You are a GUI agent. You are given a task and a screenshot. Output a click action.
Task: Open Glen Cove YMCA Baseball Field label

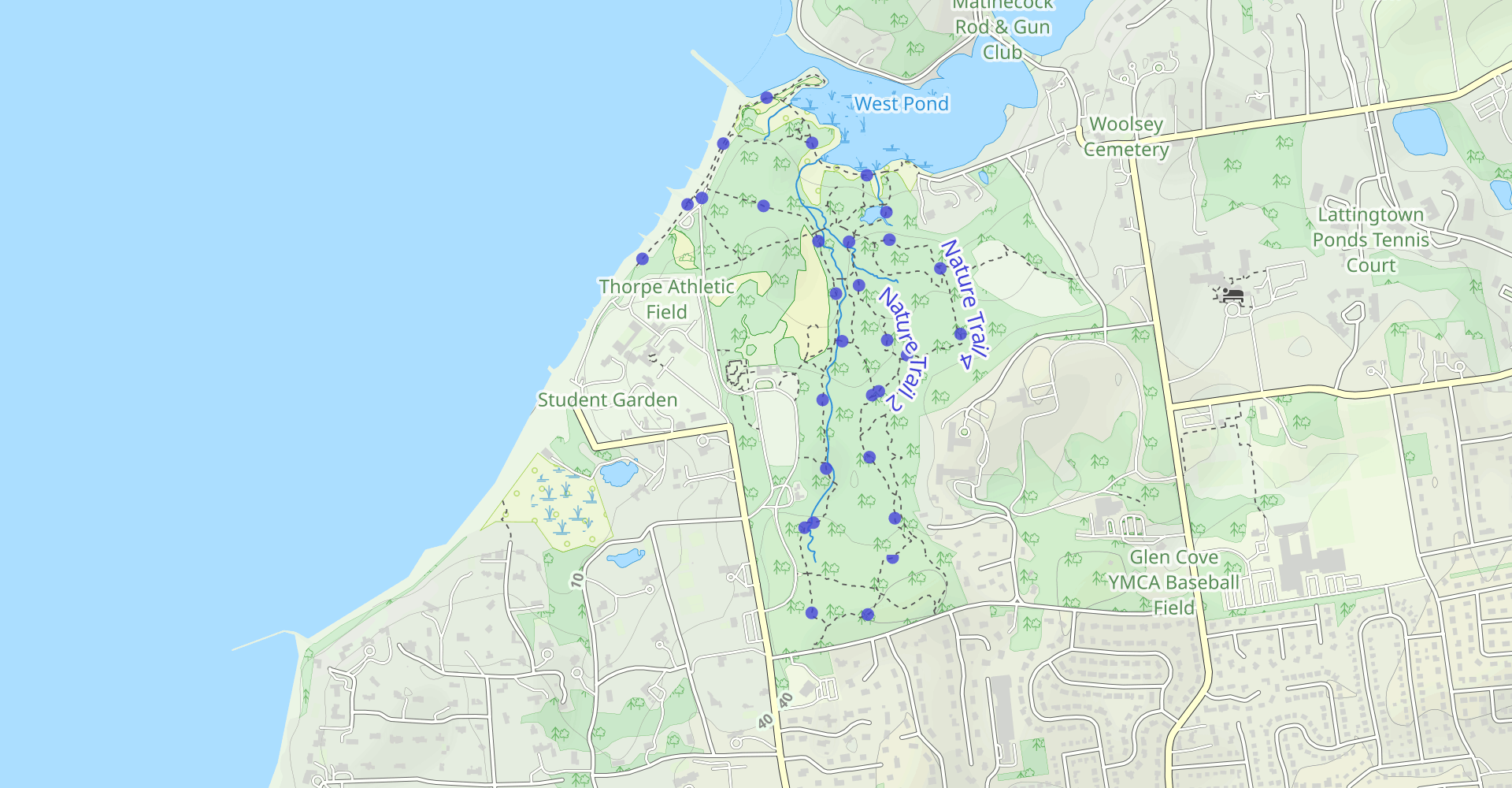(1174, 582)
